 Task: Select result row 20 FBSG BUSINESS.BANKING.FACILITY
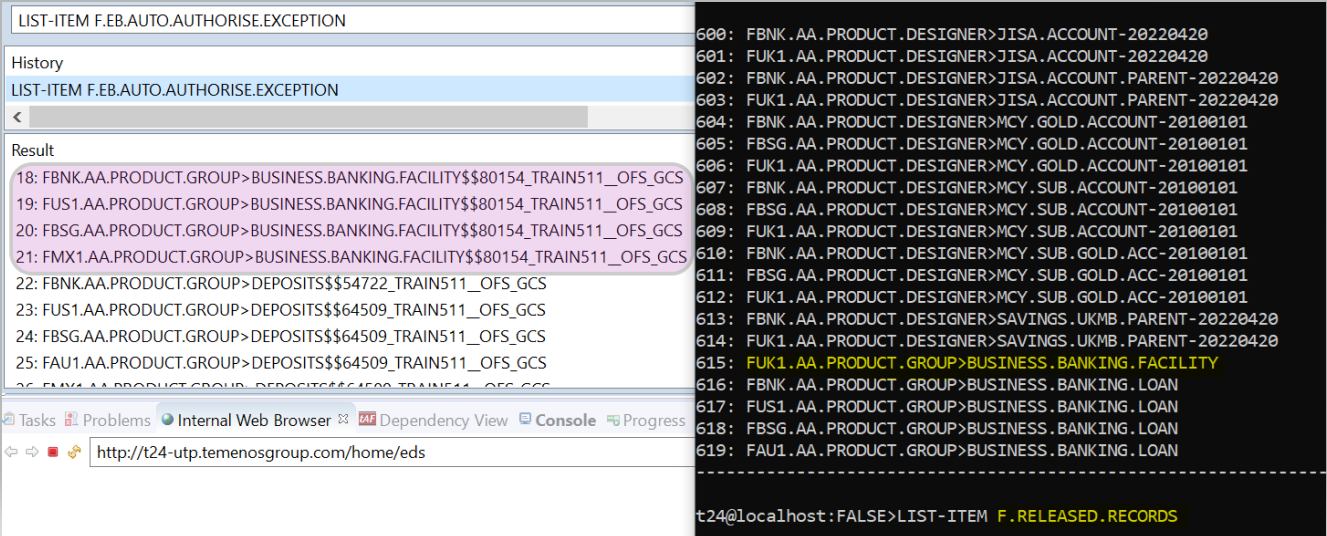pyautogui.click(x=349, y=230)
